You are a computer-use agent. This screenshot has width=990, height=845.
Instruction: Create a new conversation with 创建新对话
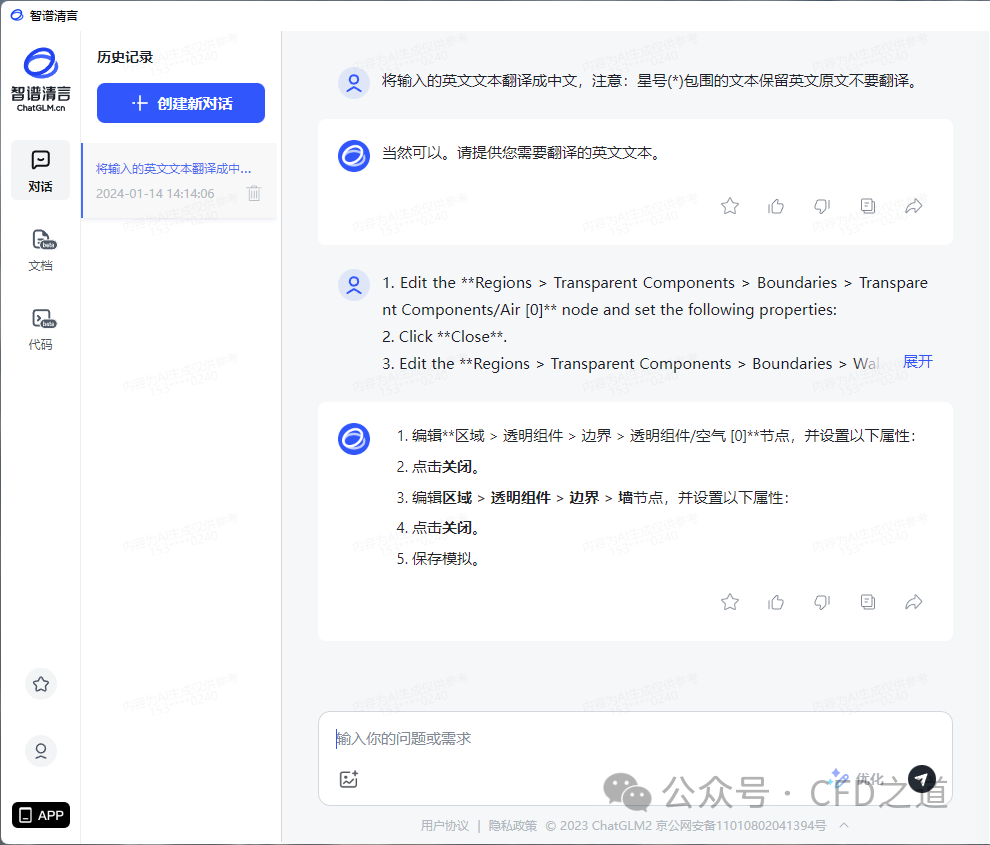click(x=181, y=103)
